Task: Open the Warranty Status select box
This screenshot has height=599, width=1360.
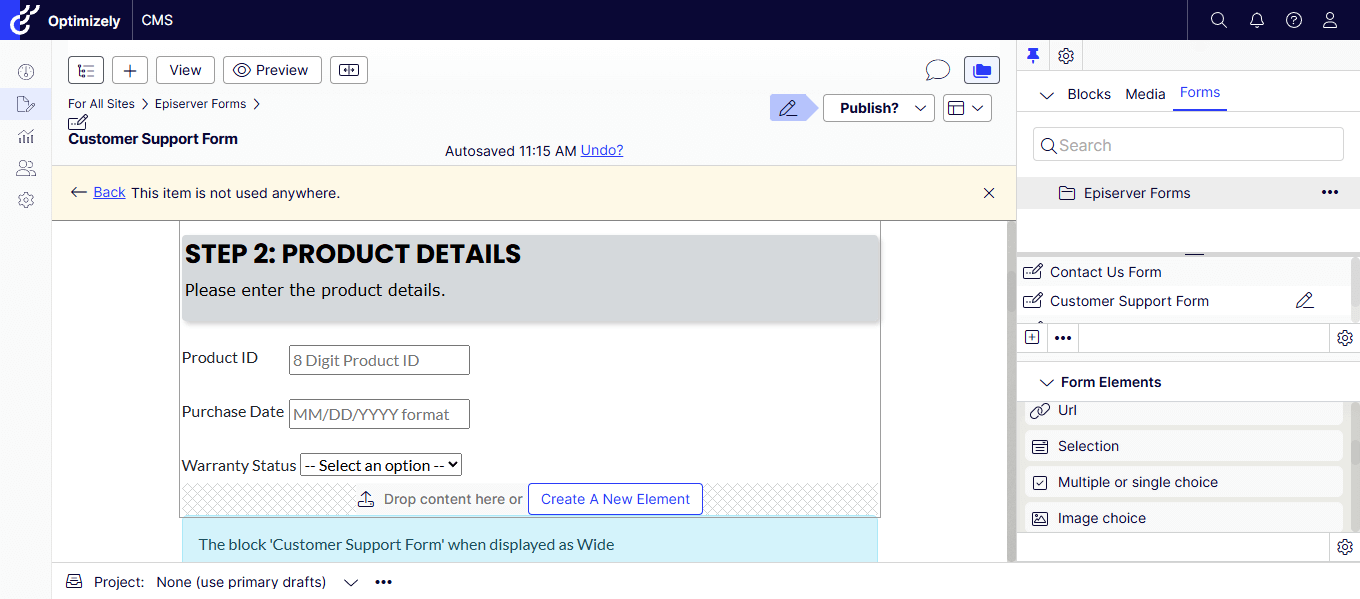Action: pyautogui.click(x=381, y=465)
